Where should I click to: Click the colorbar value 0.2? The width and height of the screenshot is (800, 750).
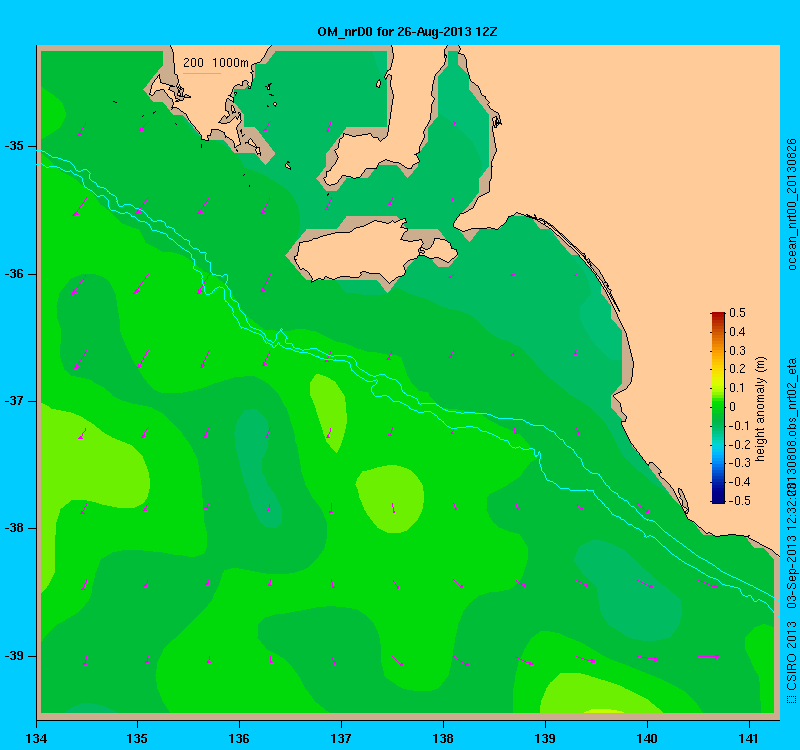[737, 369]
